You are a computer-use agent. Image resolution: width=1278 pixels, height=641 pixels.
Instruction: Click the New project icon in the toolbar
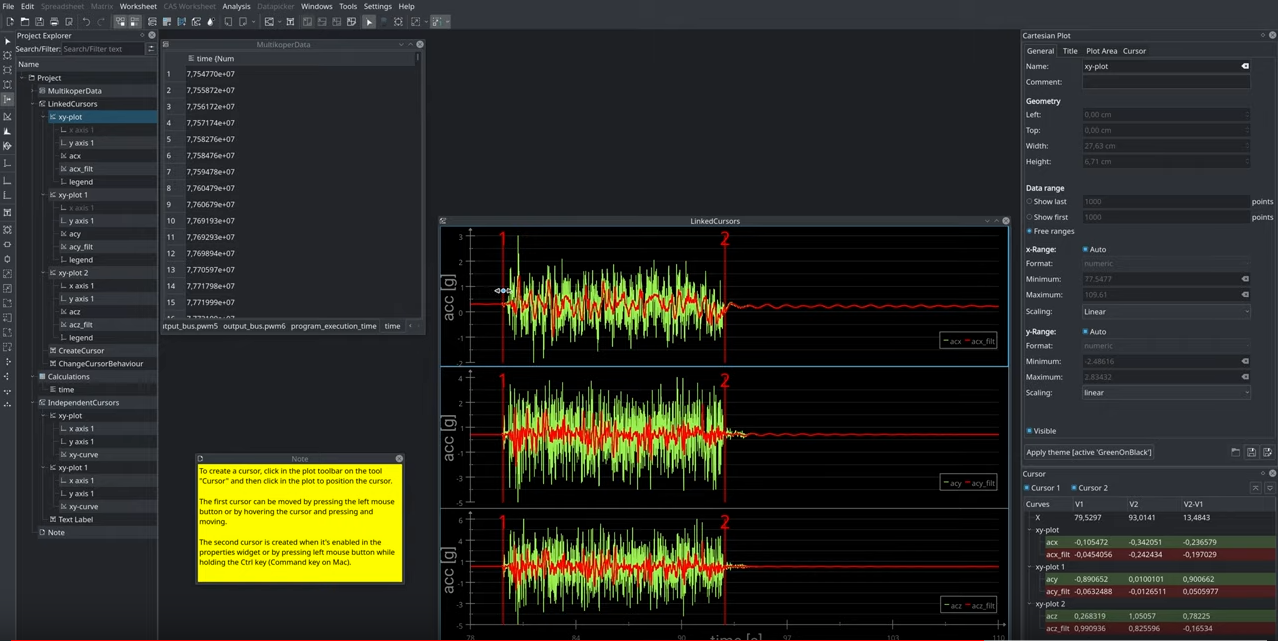[x=10, y=21]
